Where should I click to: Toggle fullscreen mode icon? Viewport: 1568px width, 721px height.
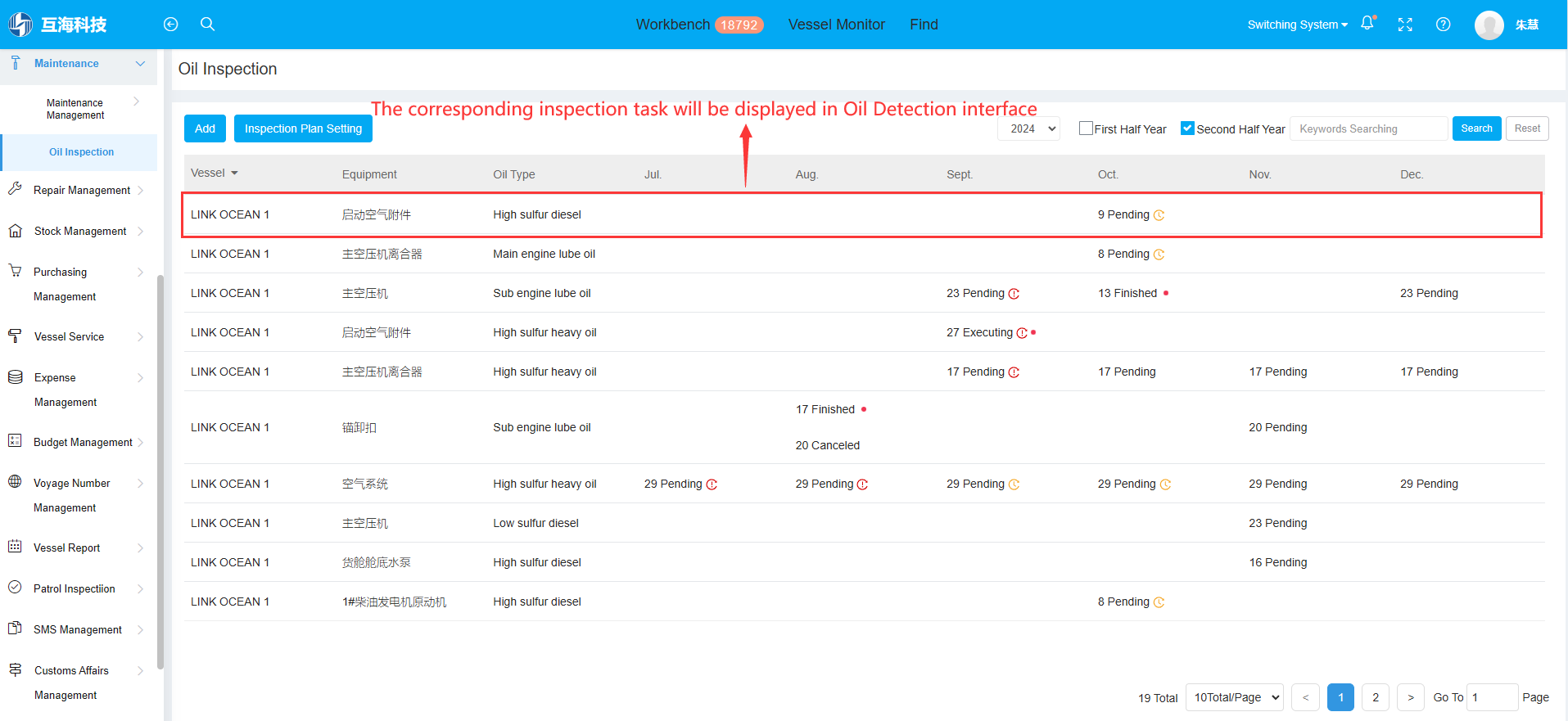(1405, 25)
